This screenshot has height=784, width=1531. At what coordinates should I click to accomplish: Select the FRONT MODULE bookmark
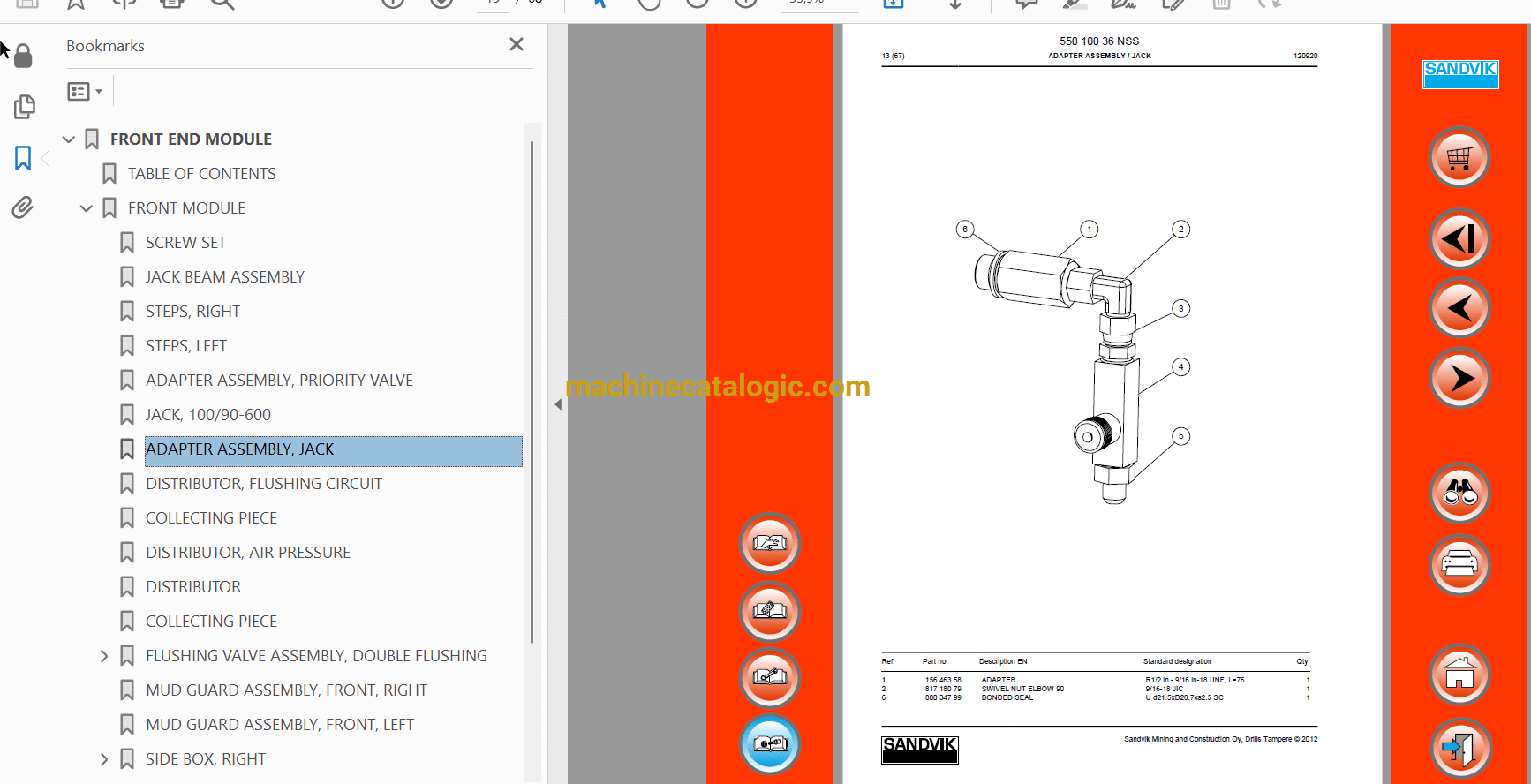click(x=186, y=208)
